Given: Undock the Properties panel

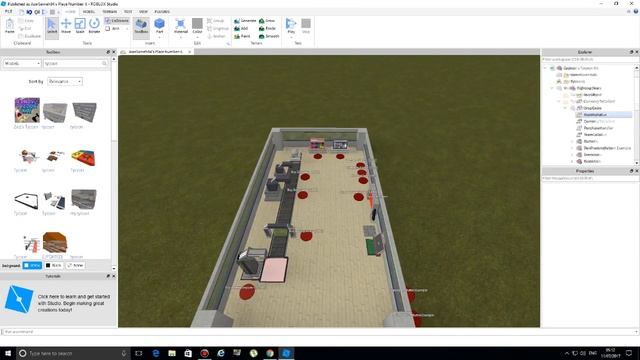Looking at the screenshot, I should 631,171.
